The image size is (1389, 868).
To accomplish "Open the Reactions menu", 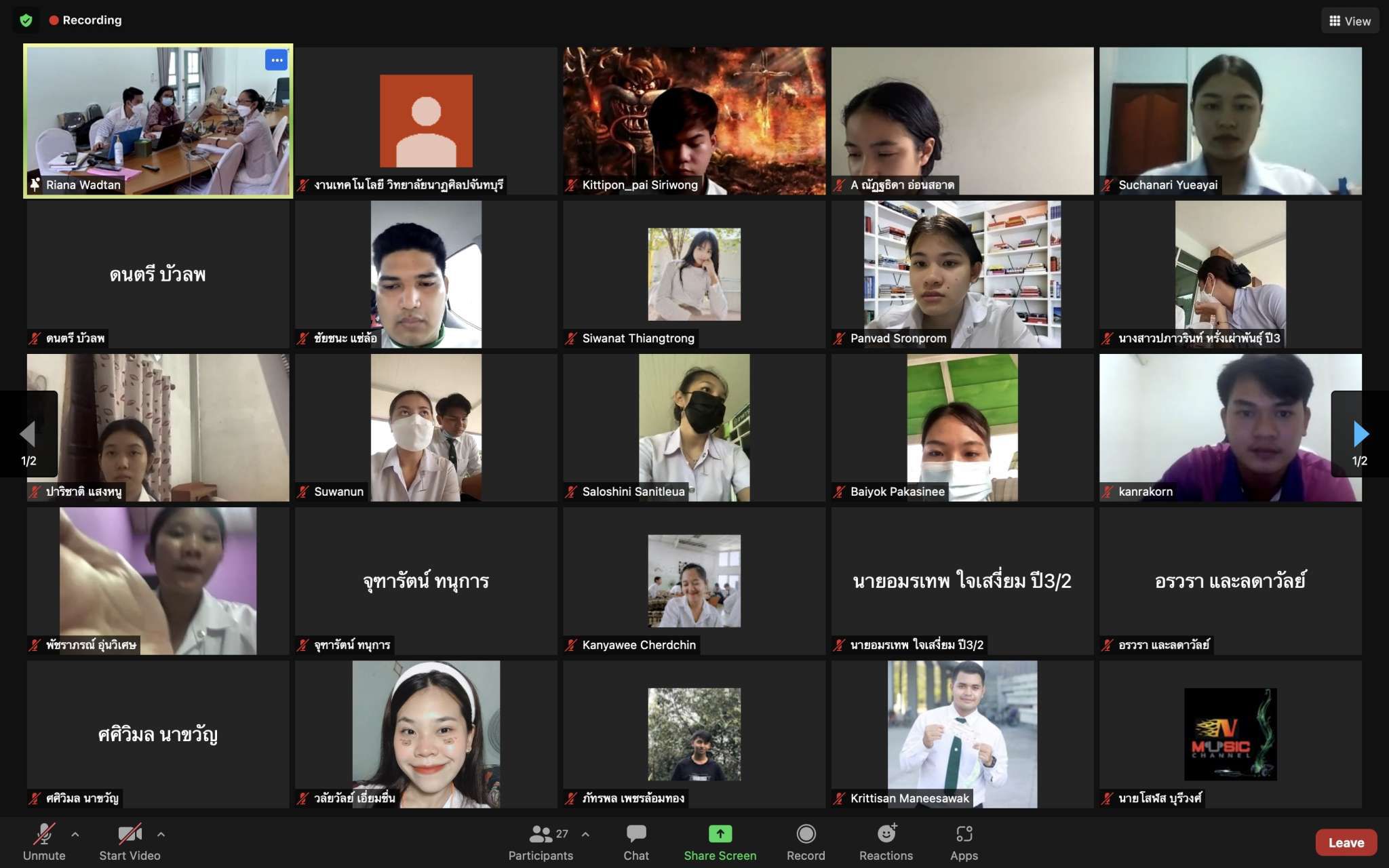I will [x=886, y=842].
